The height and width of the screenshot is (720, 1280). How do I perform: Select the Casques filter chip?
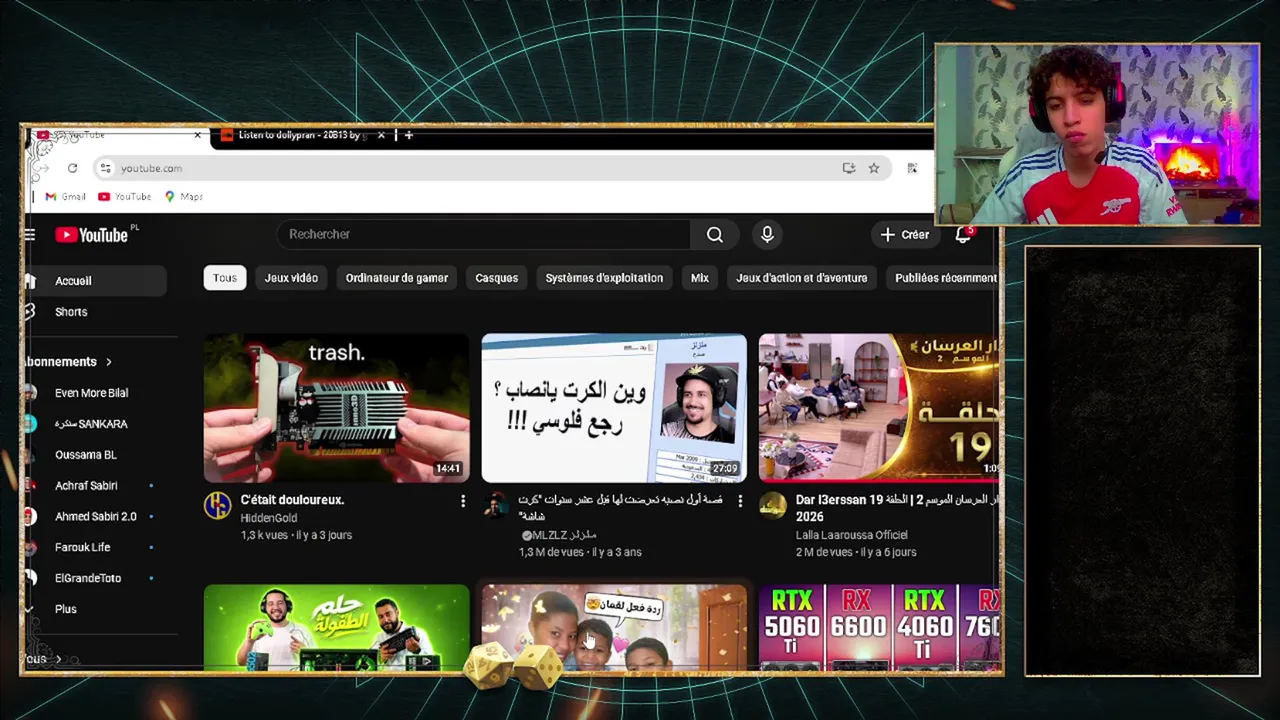click(497, 278)
